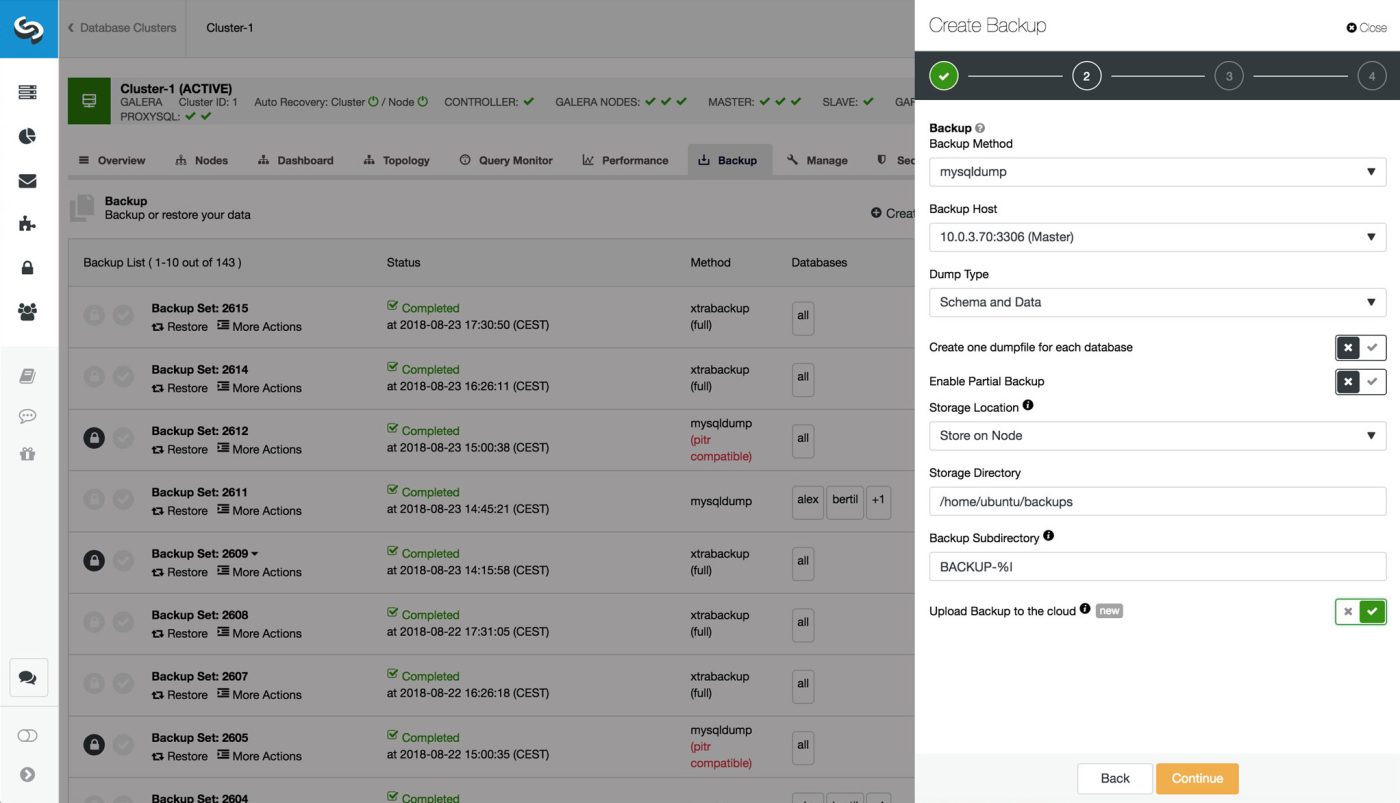
Task: Click the users group icon in sidebar
Action: click(27, 312)
